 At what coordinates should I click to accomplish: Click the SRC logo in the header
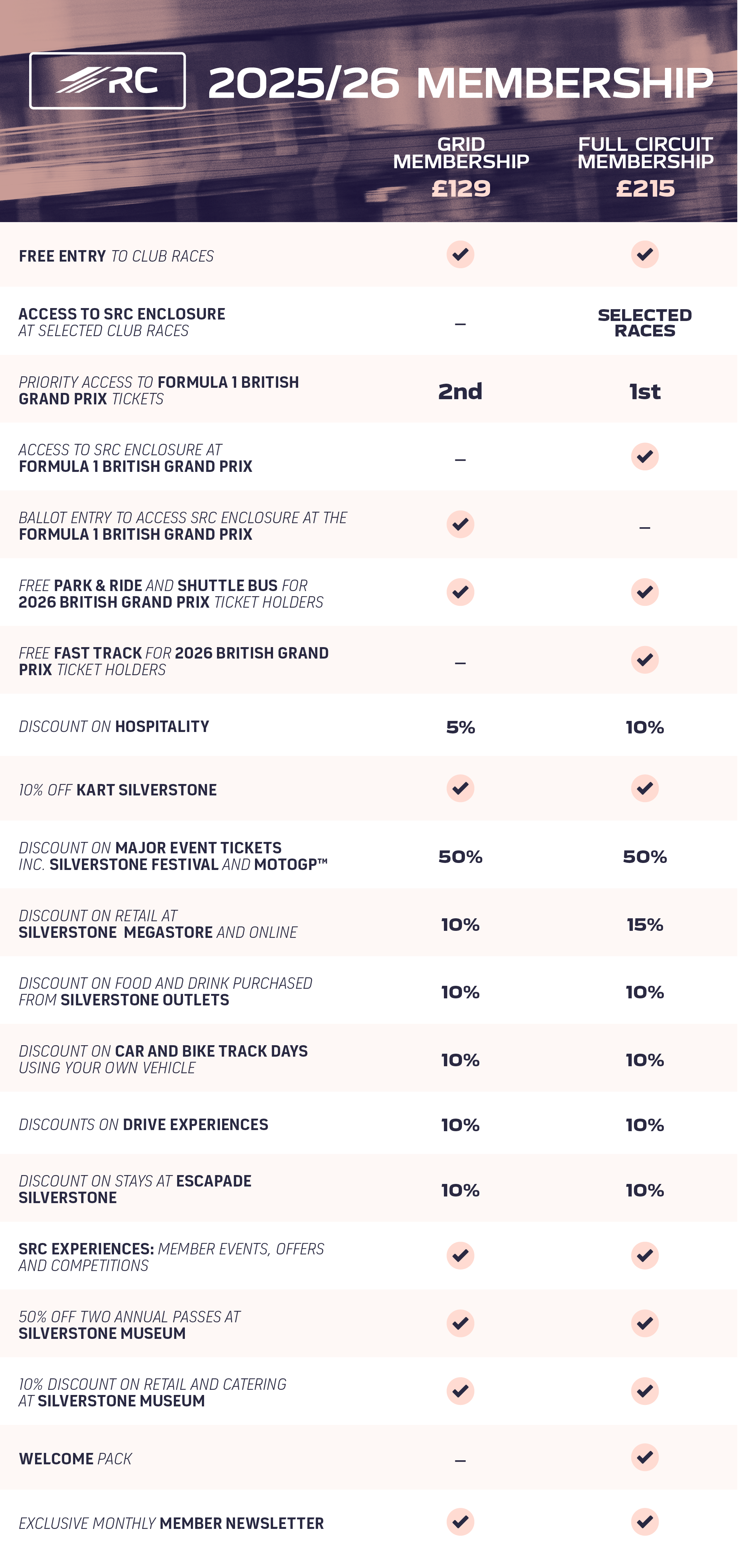click(x=107, y=81)
